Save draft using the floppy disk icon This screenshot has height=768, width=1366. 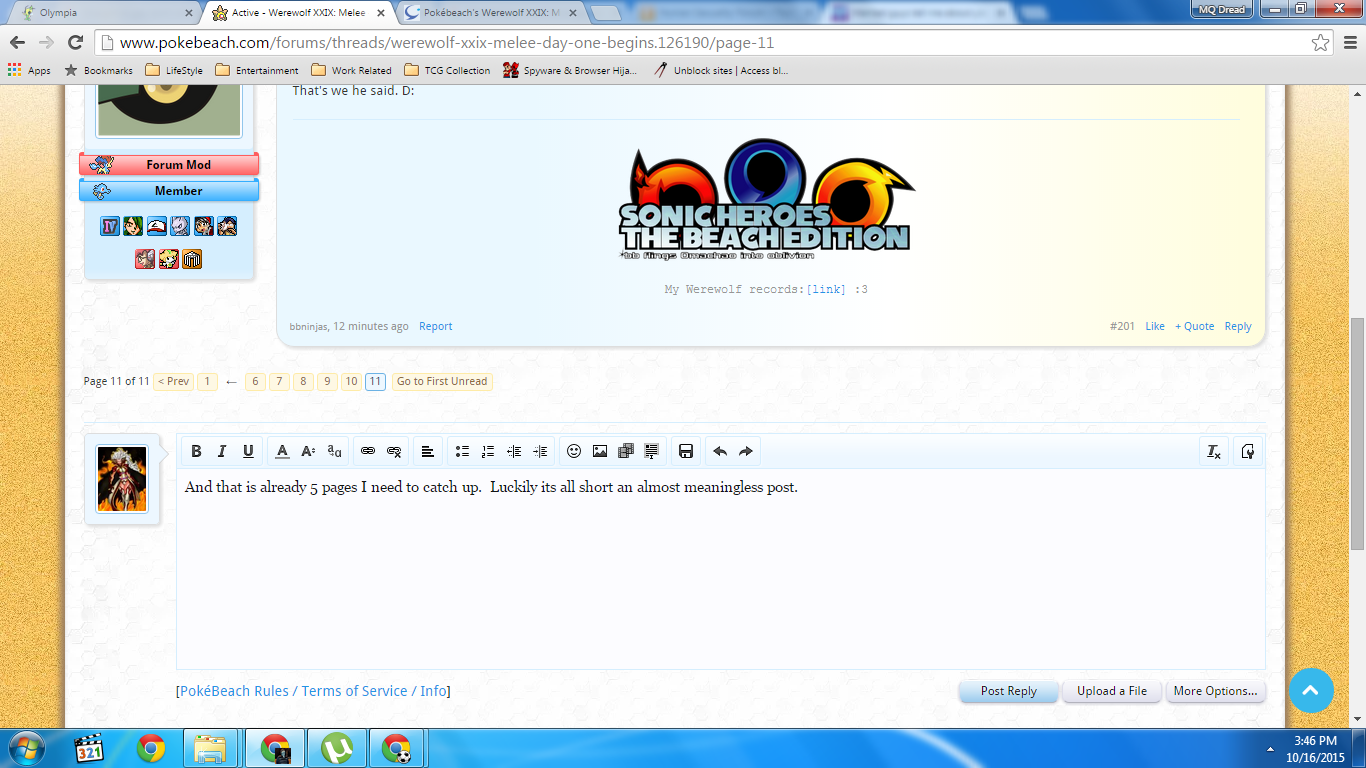(x=686, y=452)
